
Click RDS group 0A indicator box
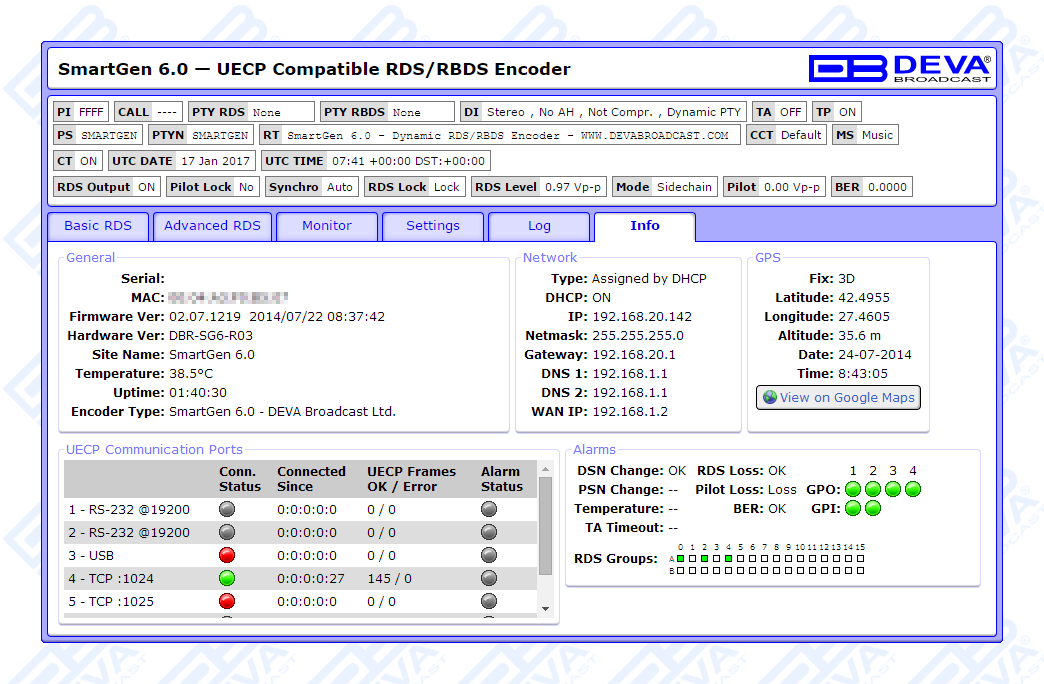coord(681,559)
